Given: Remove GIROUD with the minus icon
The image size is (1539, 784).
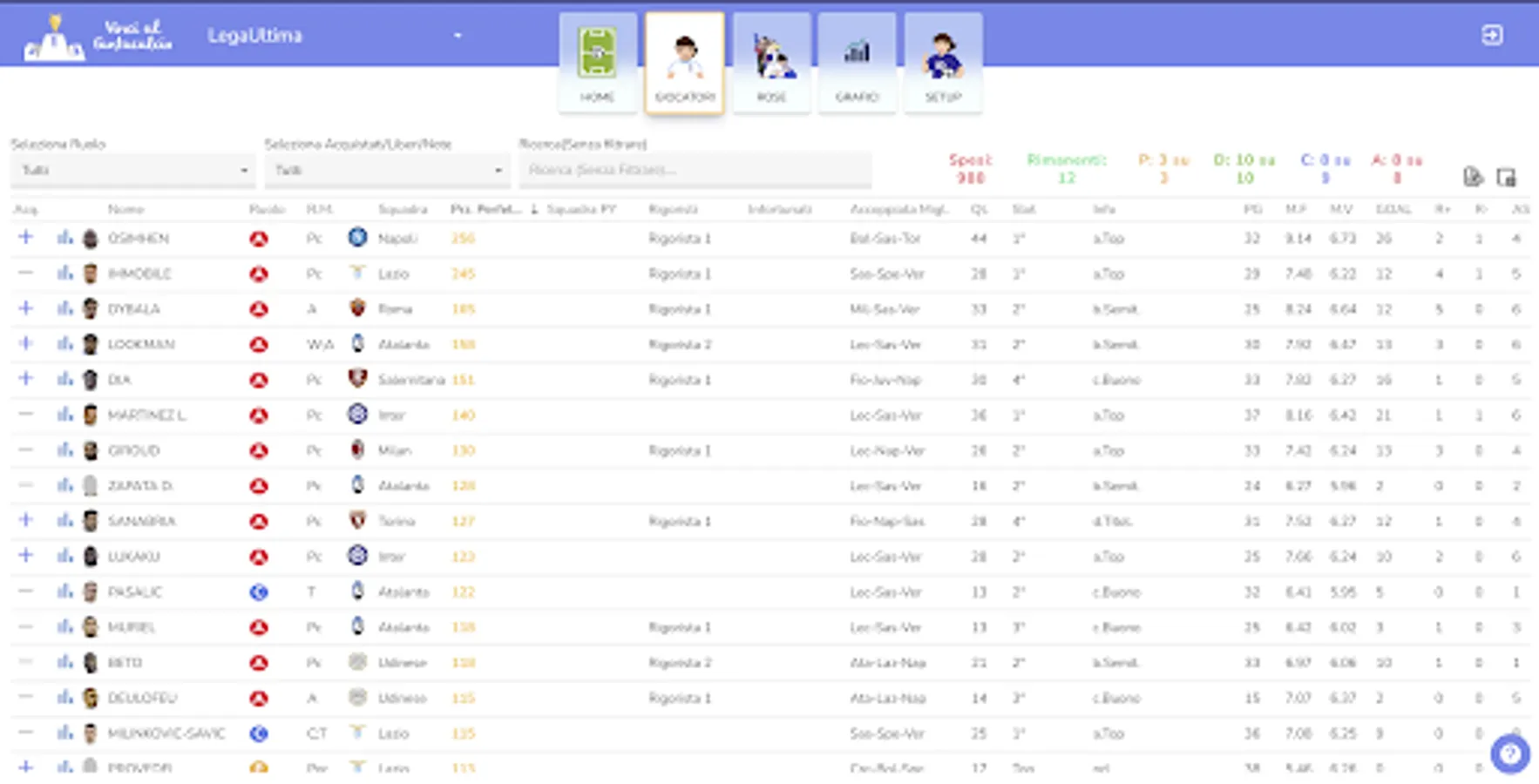Looking at the screenshot, I should pos(25,450).
